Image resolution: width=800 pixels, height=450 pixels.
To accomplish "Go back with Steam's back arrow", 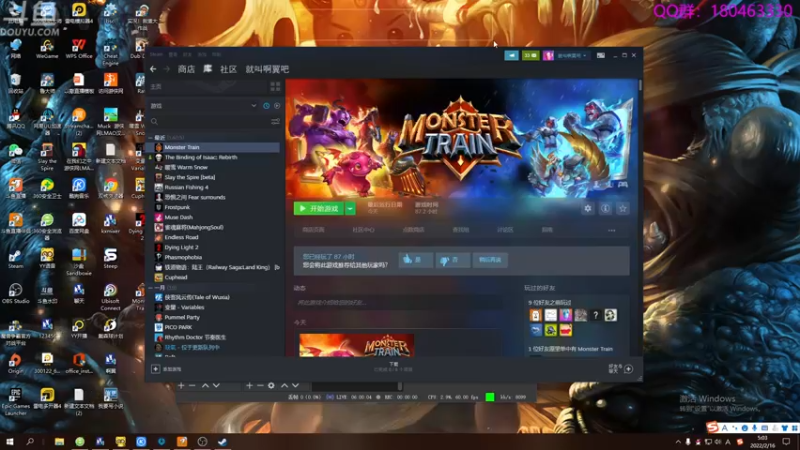I will [x=153, y=69].
